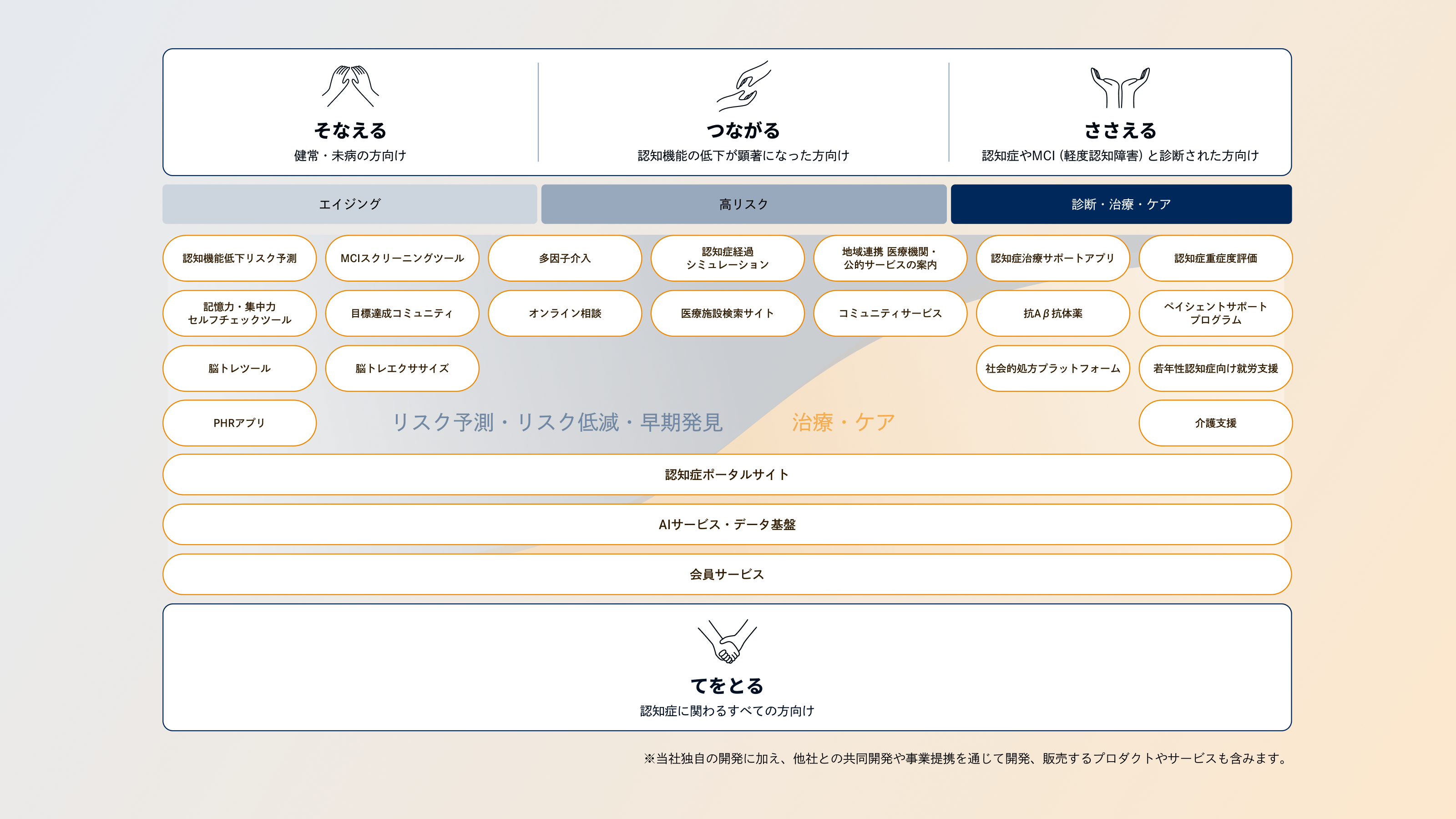Click the praying hands icon above そなえる
This screenshot has width=1456, height=819.
350,86
